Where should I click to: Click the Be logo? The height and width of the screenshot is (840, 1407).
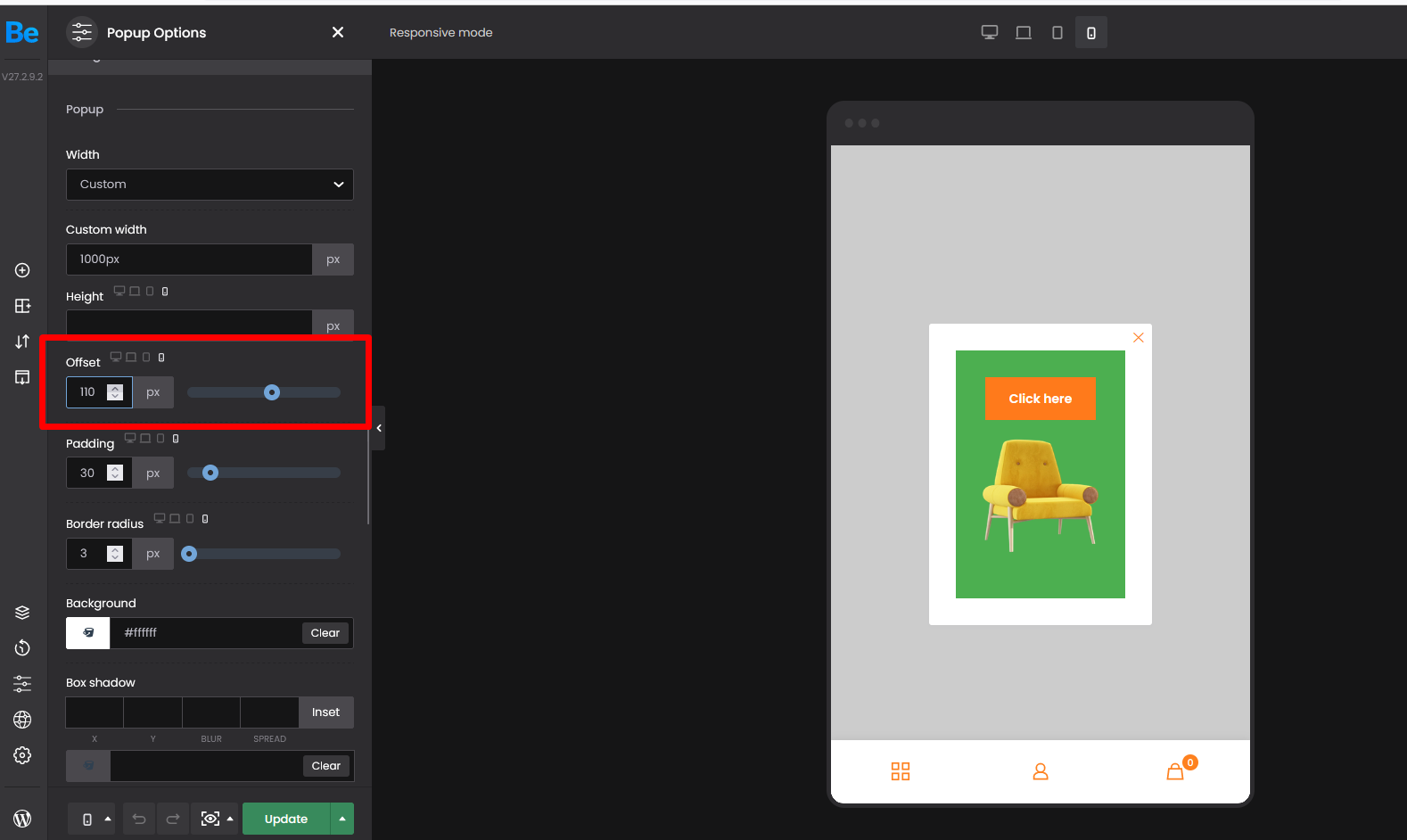click(22, 33)
